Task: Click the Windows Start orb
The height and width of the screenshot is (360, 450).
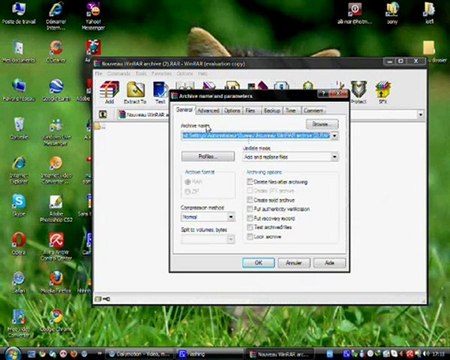Action: point(13,353)
